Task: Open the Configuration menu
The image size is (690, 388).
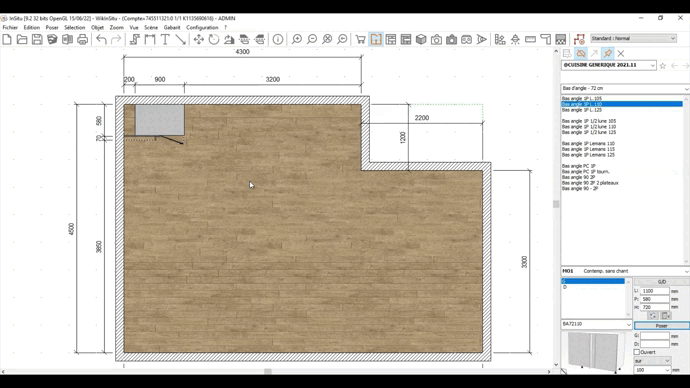Action: pos(202,27)
